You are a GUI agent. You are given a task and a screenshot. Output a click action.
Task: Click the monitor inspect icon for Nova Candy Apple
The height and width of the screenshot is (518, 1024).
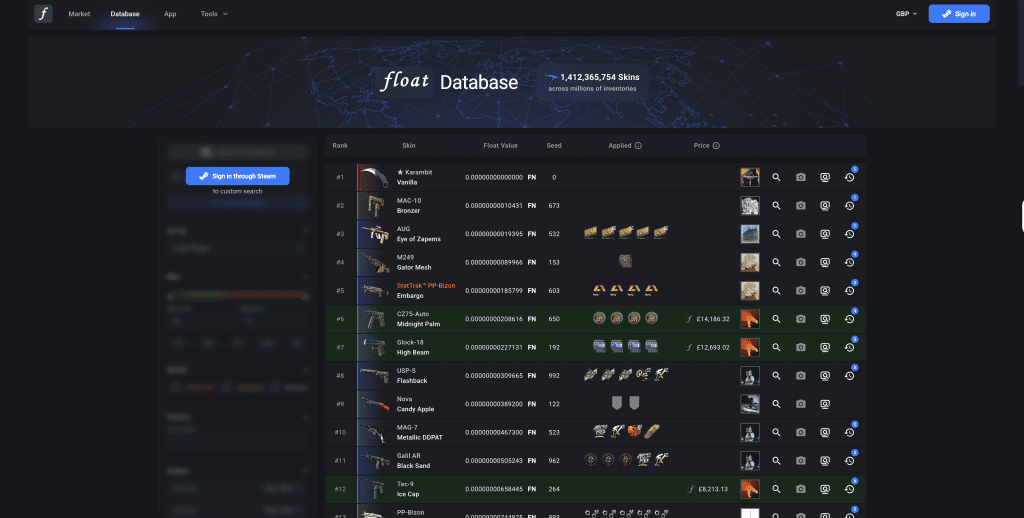click(x=825, y=404)
